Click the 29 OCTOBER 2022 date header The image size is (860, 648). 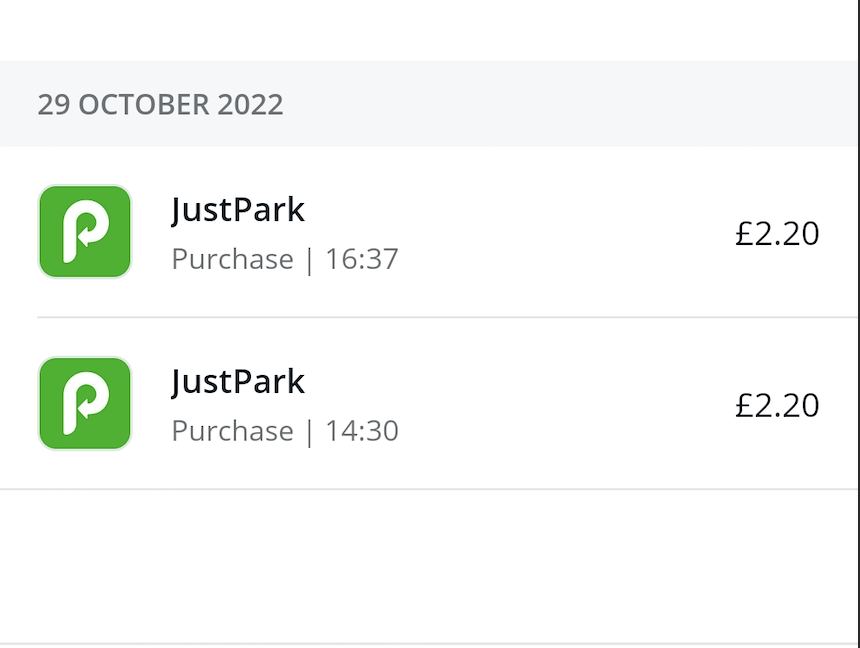(x=160, y=105)
